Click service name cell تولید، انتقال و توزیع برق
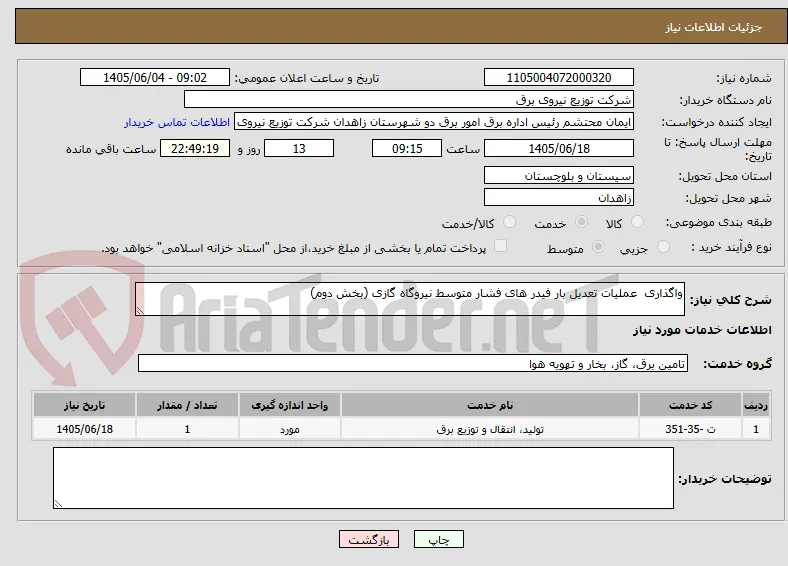 click(x=490, y=429)
